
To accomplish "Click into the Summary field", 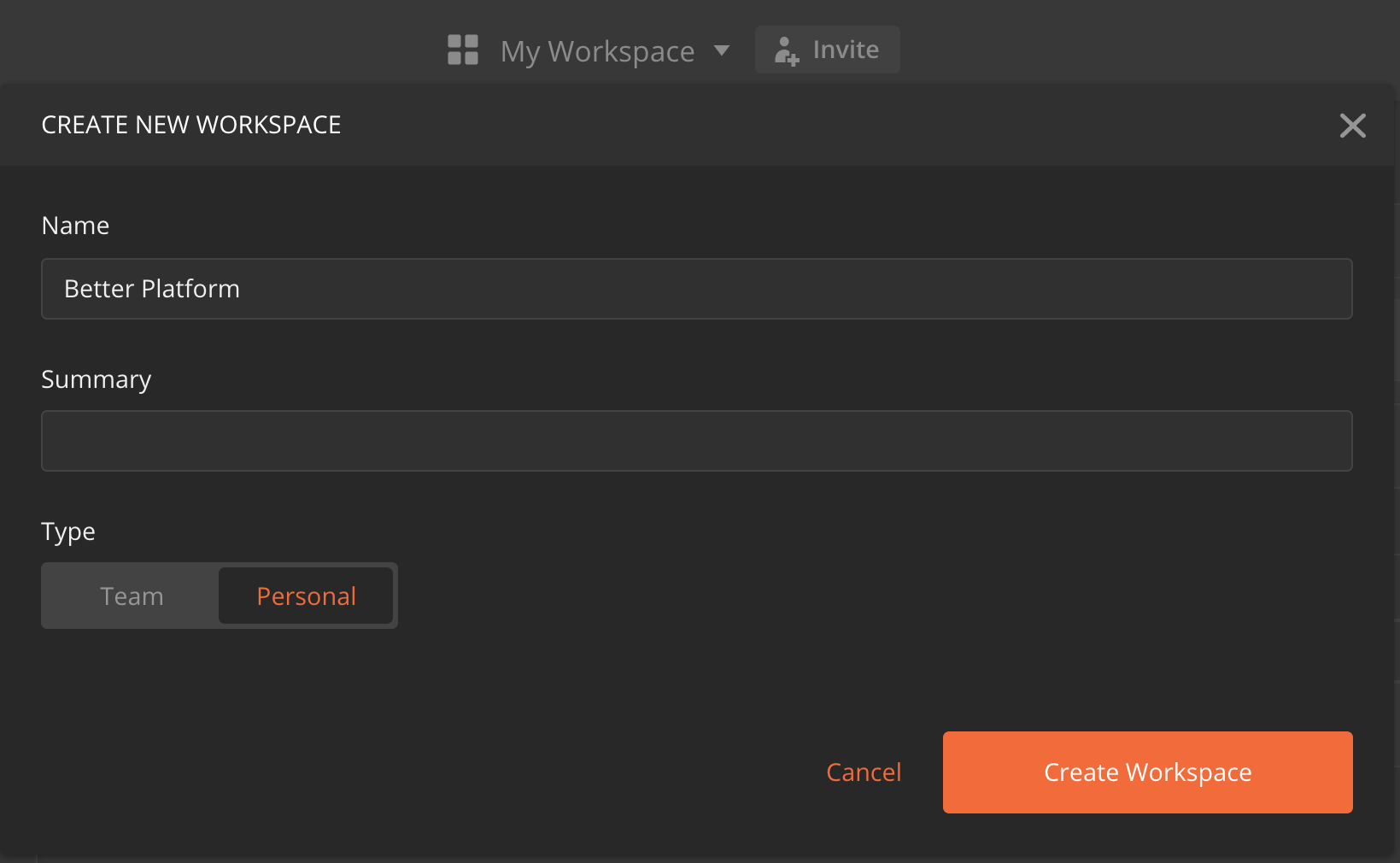I will [697, 441].
